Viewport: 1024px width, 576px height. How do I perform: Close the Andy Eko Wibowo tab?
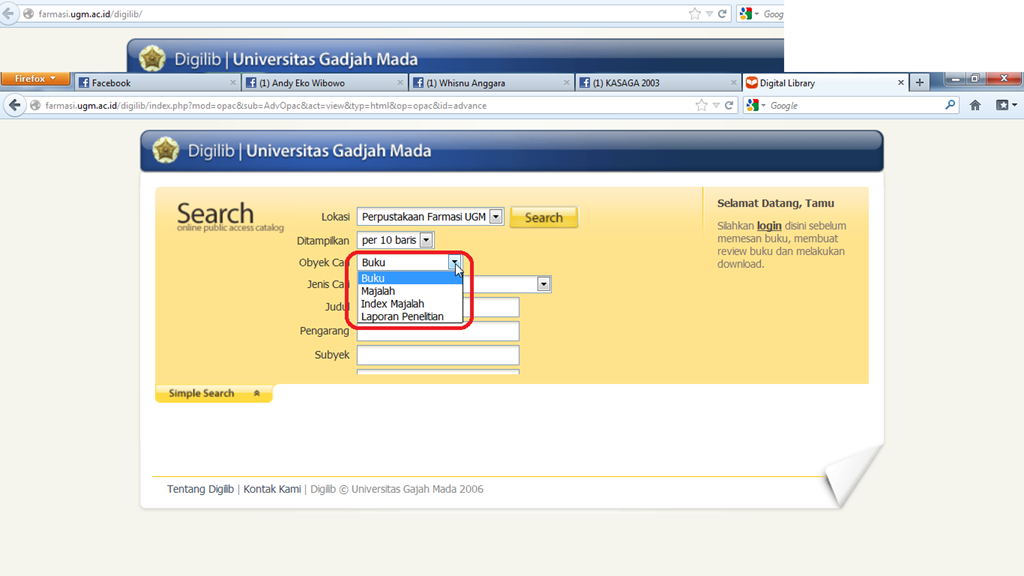coord(400,83)
